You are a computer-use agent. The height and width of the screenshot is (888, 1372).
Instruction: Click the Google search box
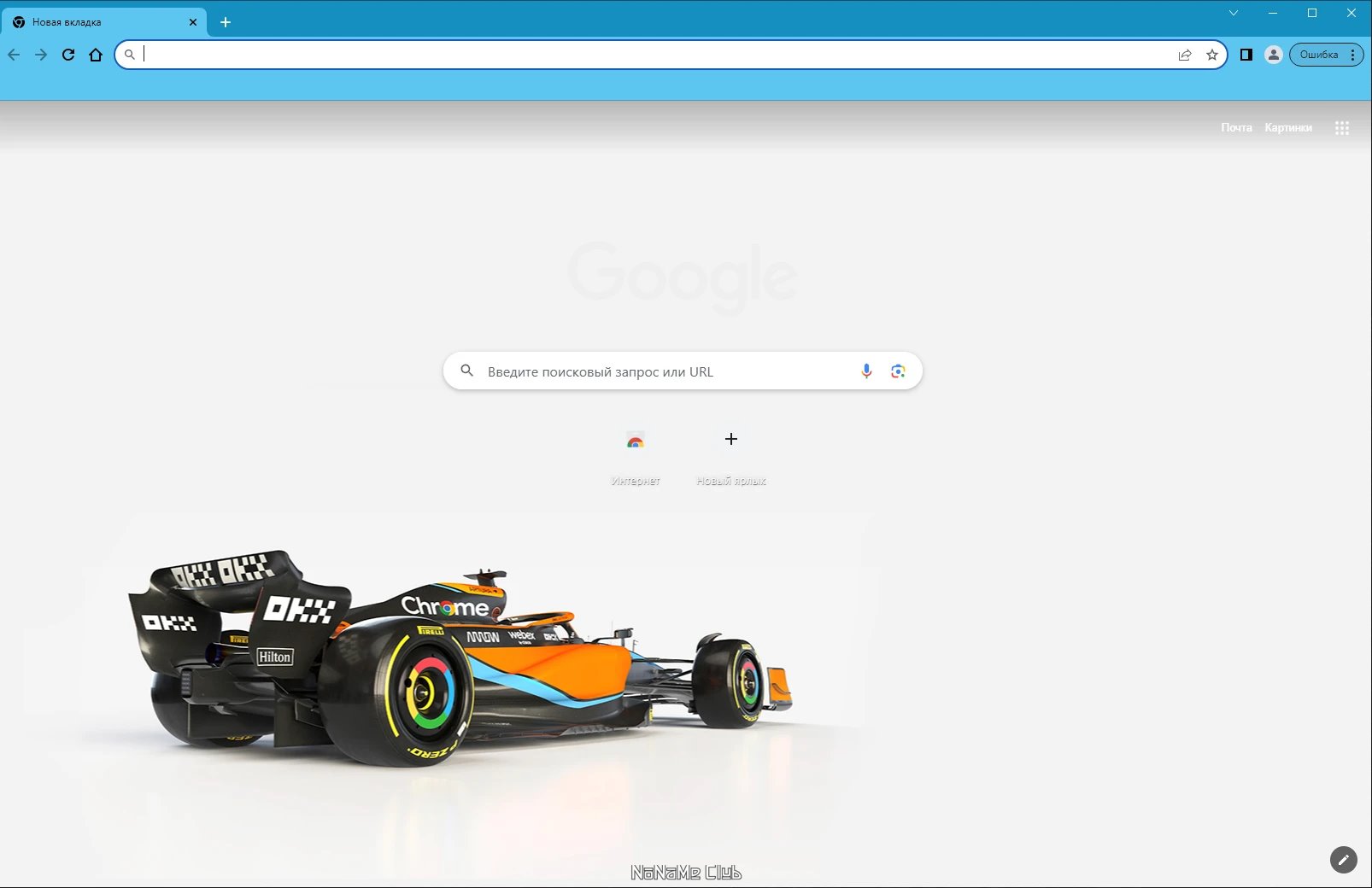coord(683,371)
